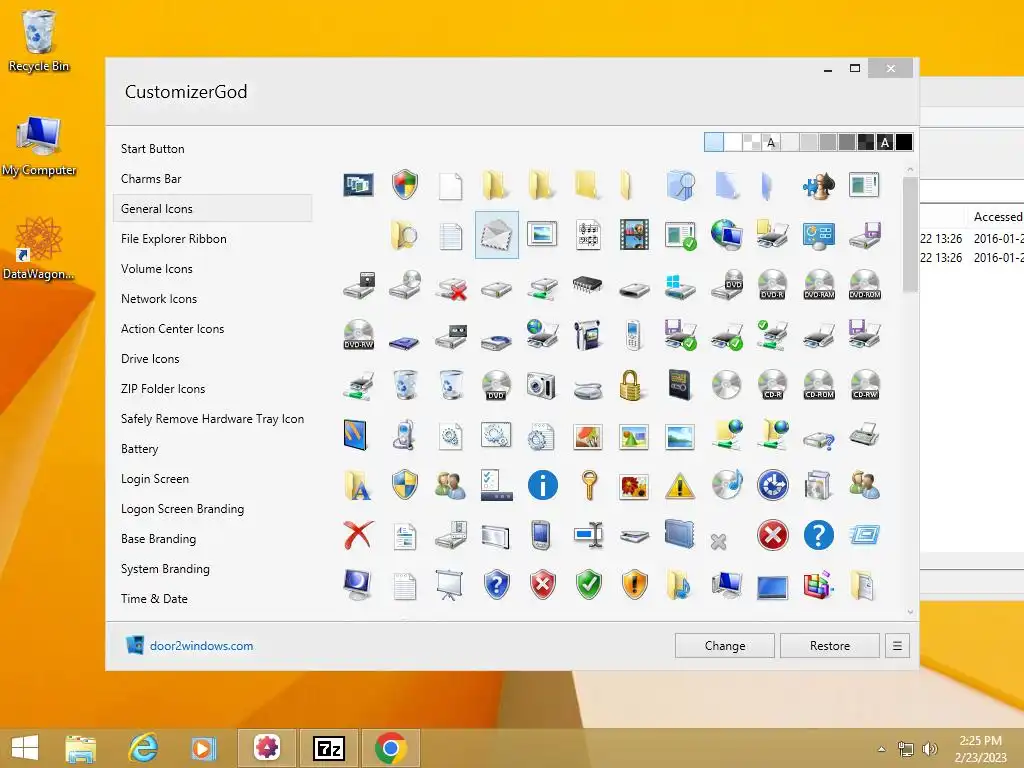The image size is (1024, 768).
Task: Open Recycle Bin on desktop
Action: 39,40
